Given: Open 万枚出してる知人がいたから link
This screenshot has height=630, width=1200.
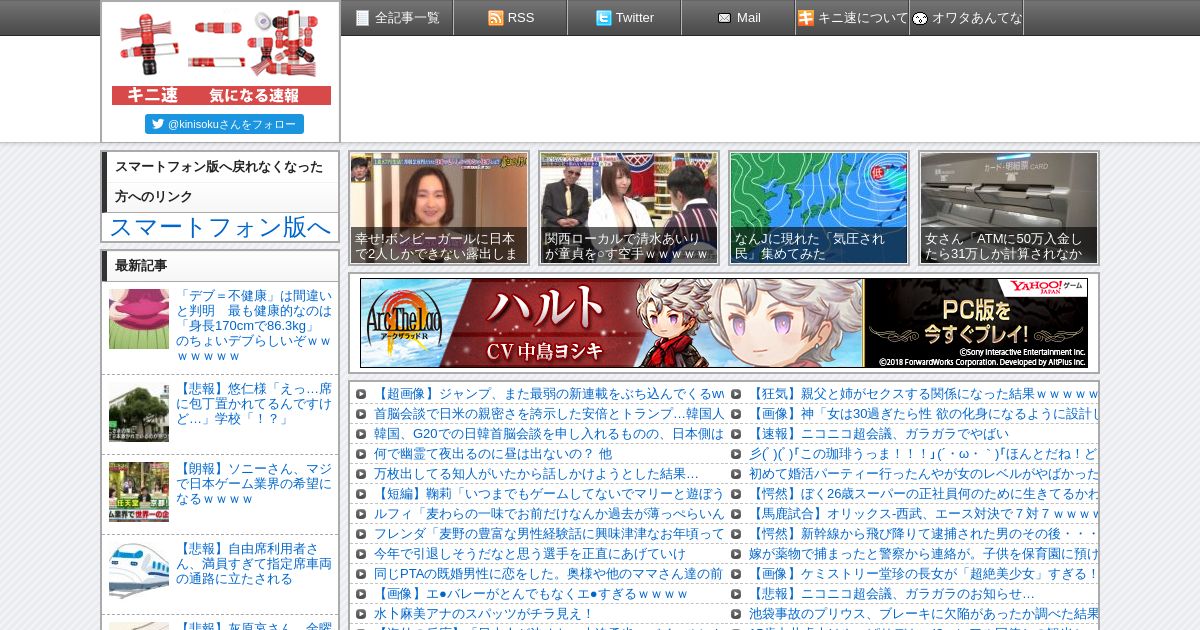Looking at the screenshot, I should pos(536,474).
